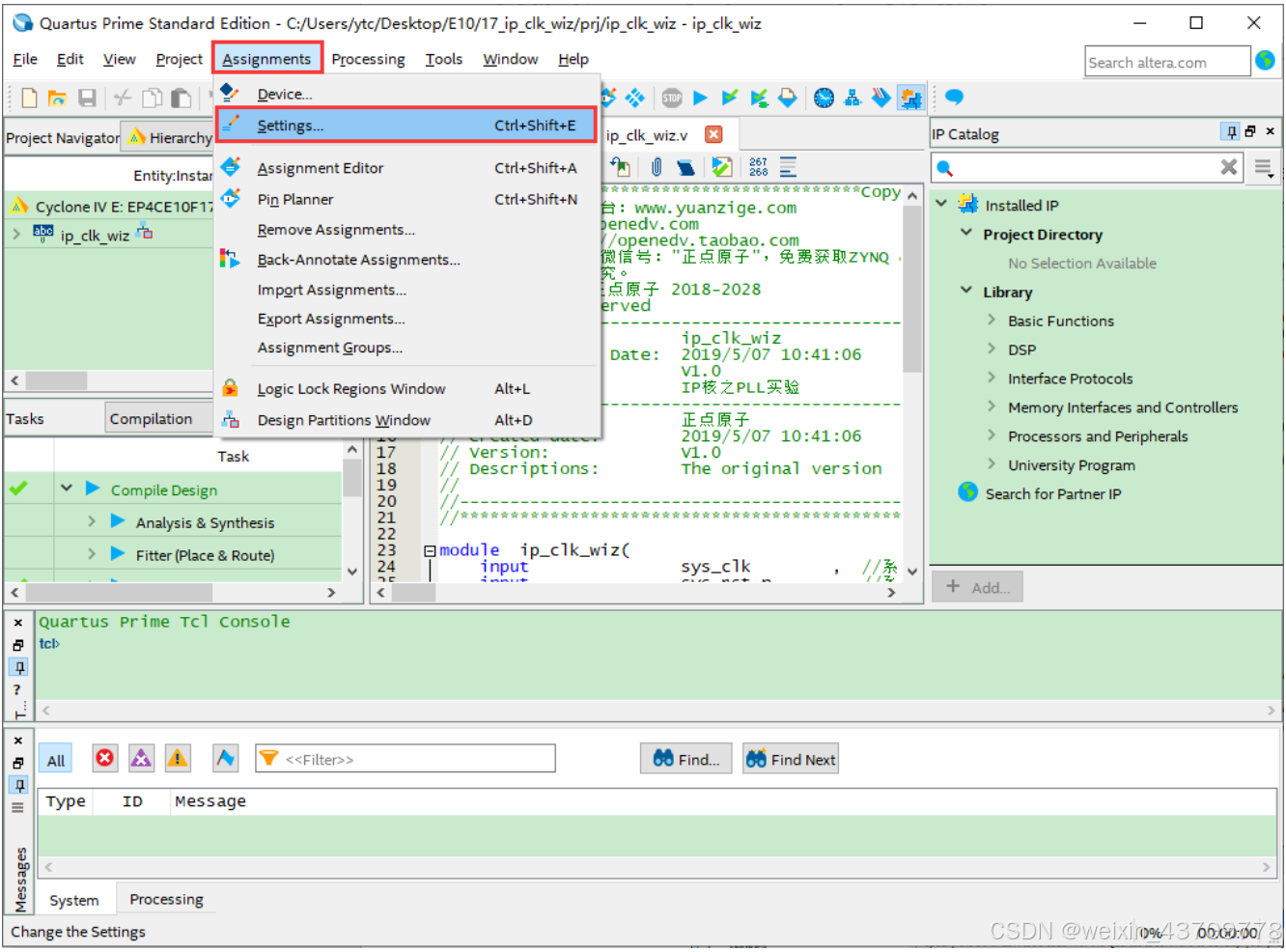Image resolution: width=1286 pixels, height=952 pixels.
Task: Click the Save diskette toolbar icon
Action: pos(87,98)
